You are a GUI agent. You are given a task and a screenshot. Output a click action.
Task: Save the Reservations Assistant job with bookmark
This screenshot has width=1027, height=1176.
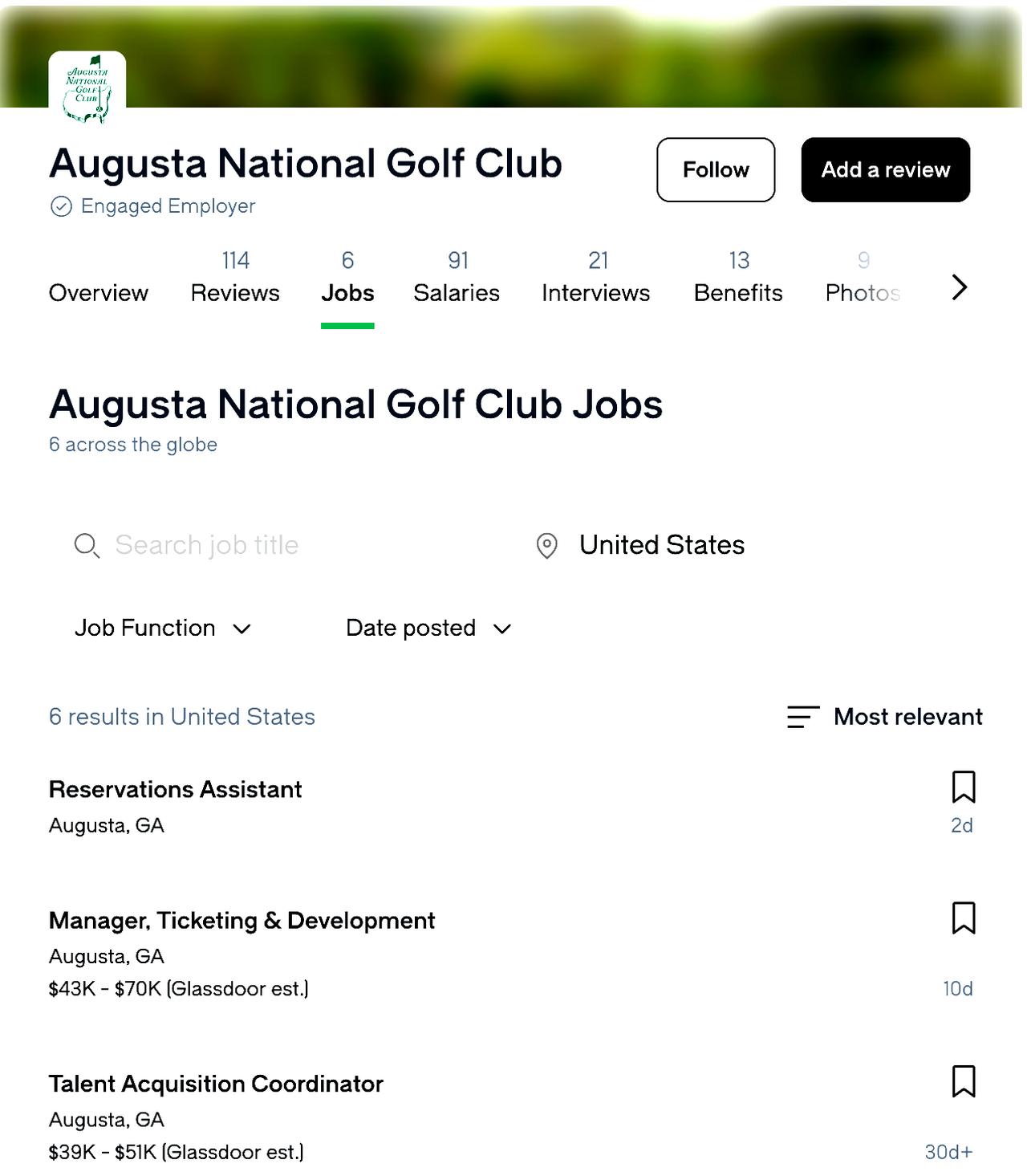pyautogui.click(x=964, y=787)
